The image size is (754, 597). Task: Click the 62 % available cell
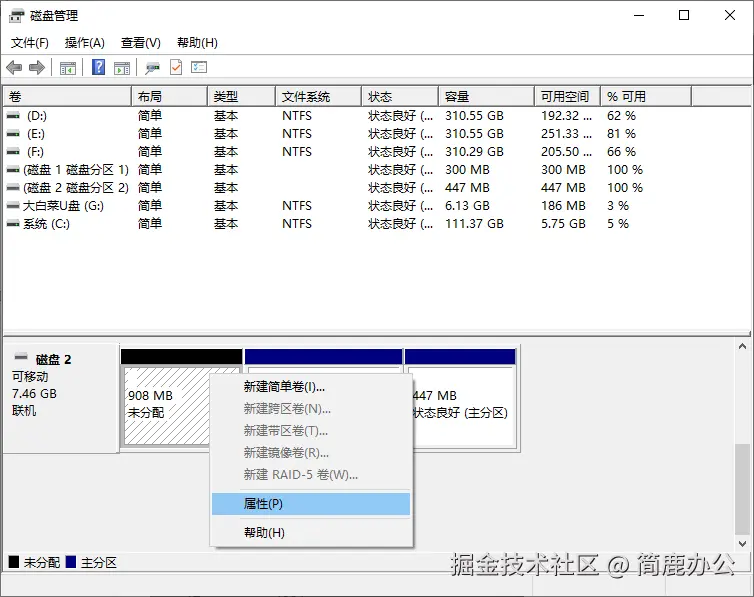point(621,116)
